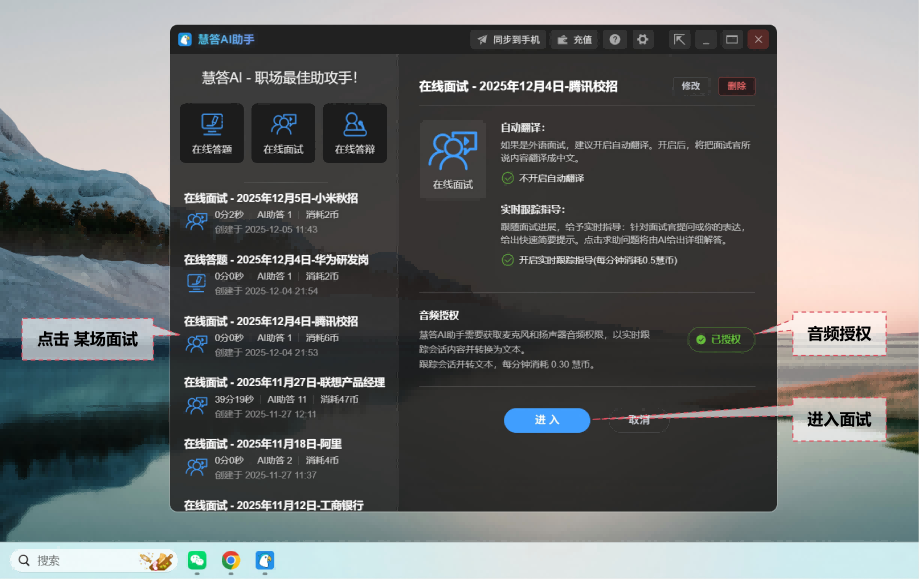Click the 已授权 audio authorization button
This screenshot has width=919, height=579.
tap(720, 340)
